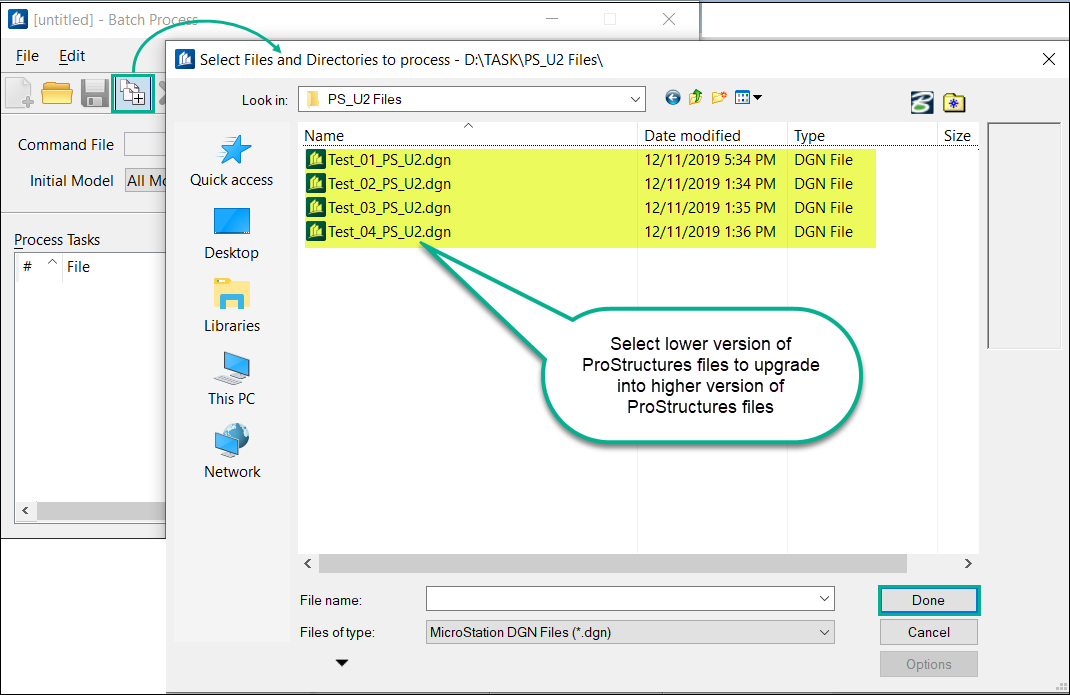The height and width of the screenshot is (695, 1070).
Task: Expand the File name dropdown arrow
Action: (824, 599)
